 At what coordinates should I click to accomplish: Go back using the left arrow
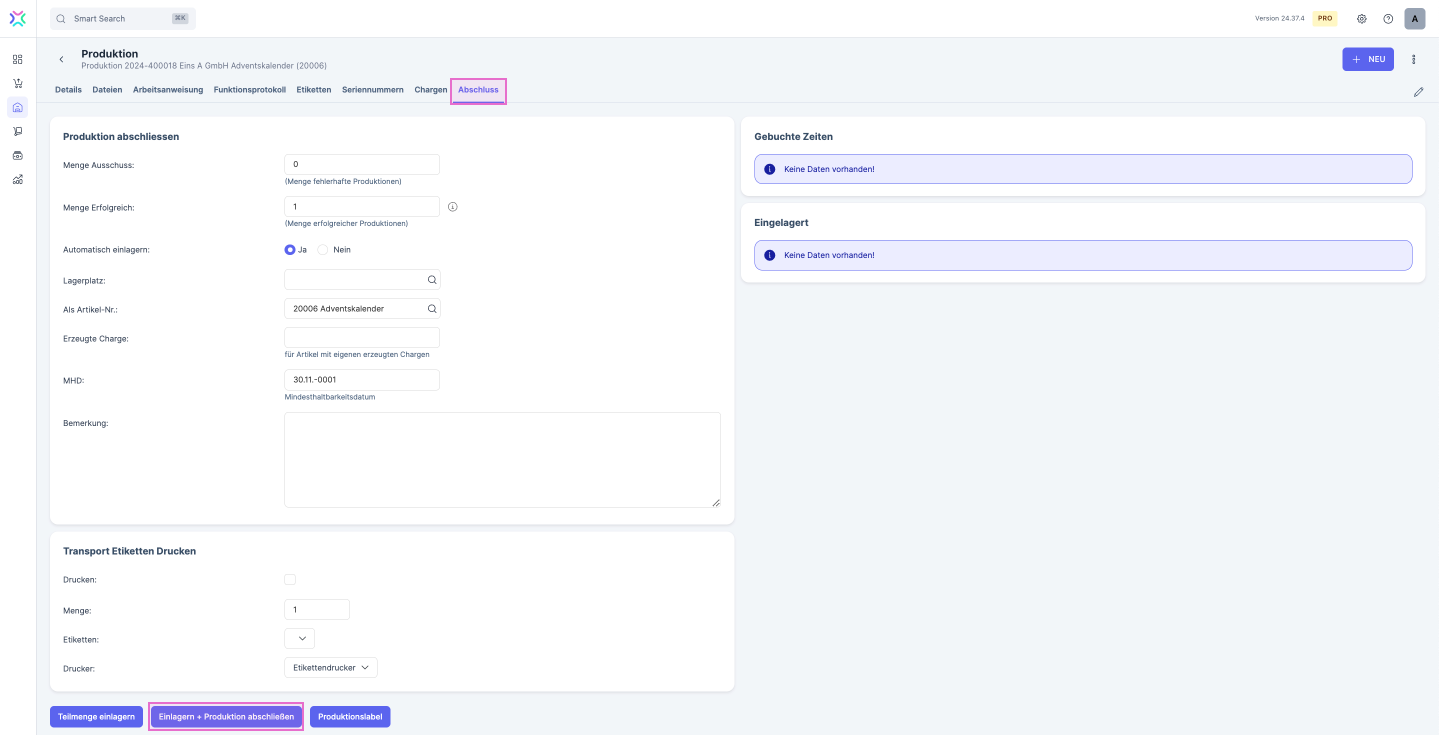click(x=61, y=60)
